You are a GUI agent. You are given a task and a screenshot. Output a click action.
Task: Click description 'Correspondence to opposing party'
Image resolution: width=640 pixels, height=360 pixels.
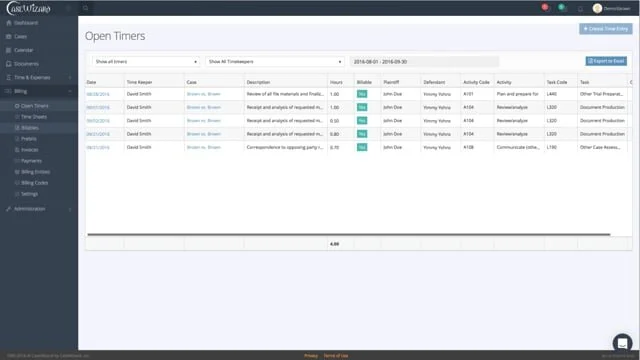pyautogui.click(x=285, y=147)
